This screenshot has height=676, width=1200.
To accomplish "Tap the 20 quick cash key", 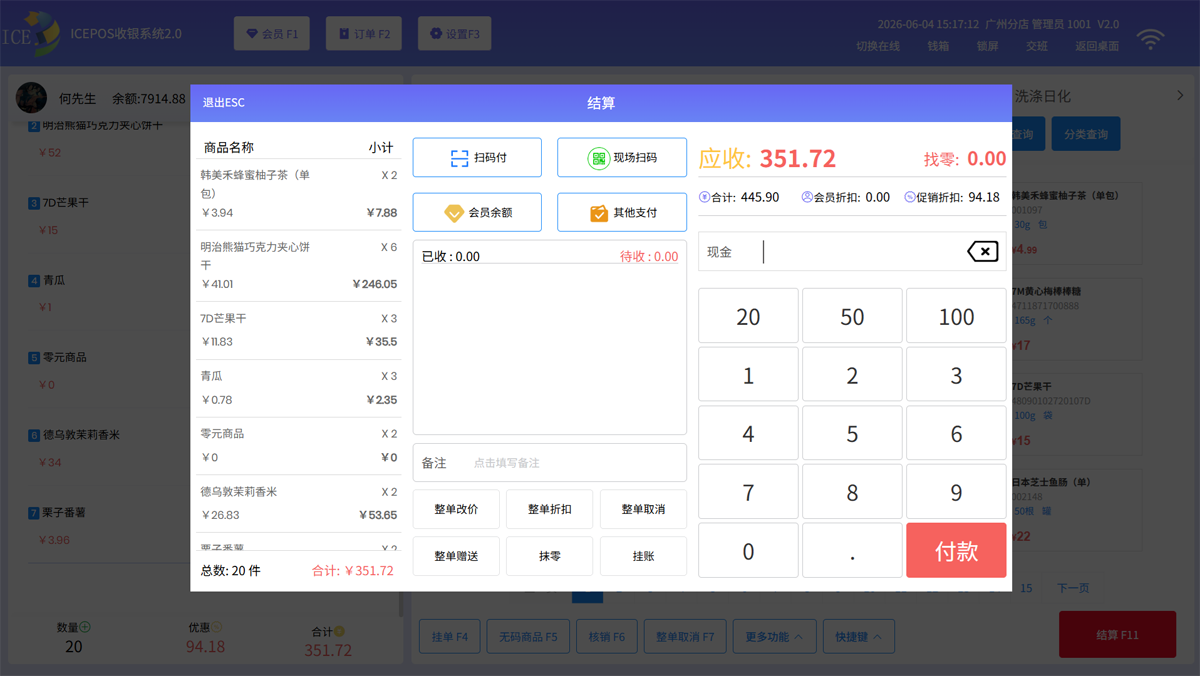I will (748, 316).
